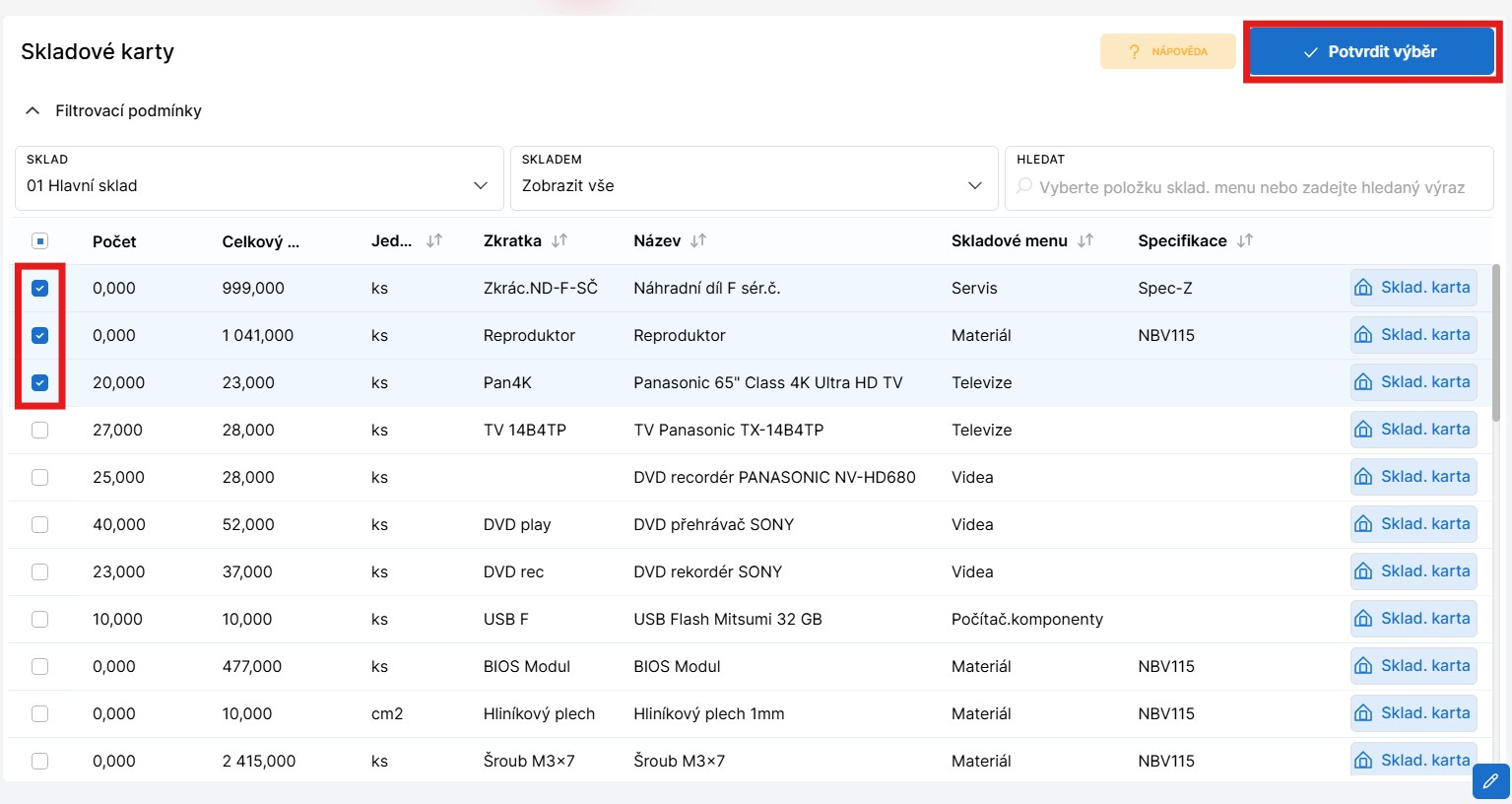
Task: Select the Zkrác.ND-F-SČ abbreviation cell
Action: point(541,288)
